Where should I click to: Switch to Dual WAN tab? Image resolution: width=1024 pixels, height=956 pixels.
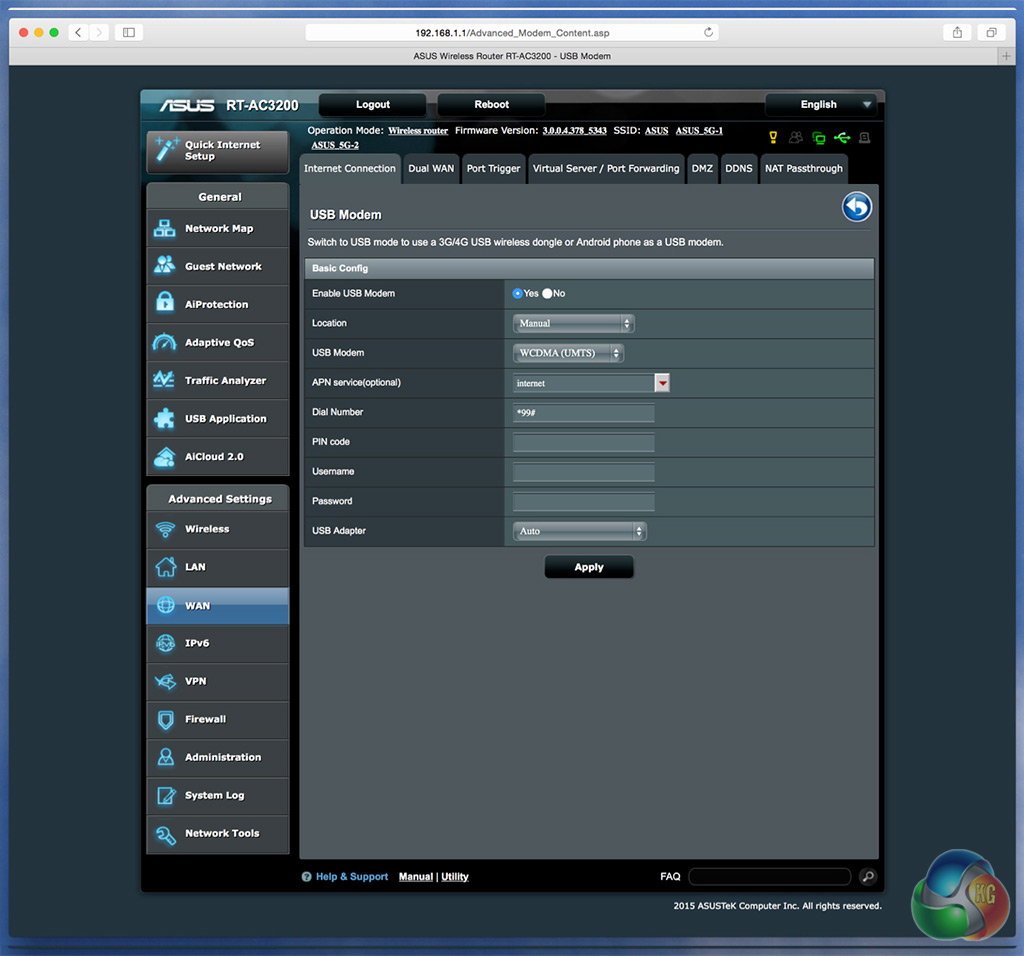click(431, 168)
